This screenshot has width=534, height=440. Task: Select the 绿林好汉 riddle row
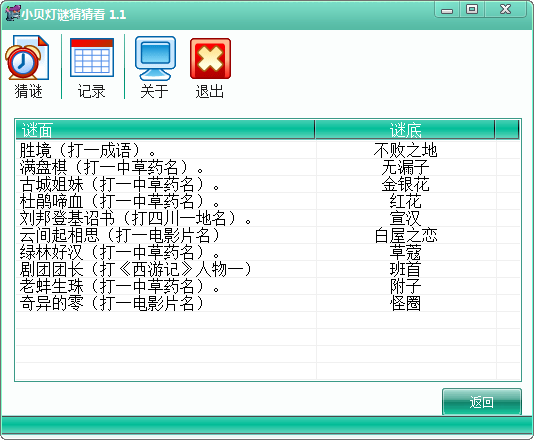(268, 252)
